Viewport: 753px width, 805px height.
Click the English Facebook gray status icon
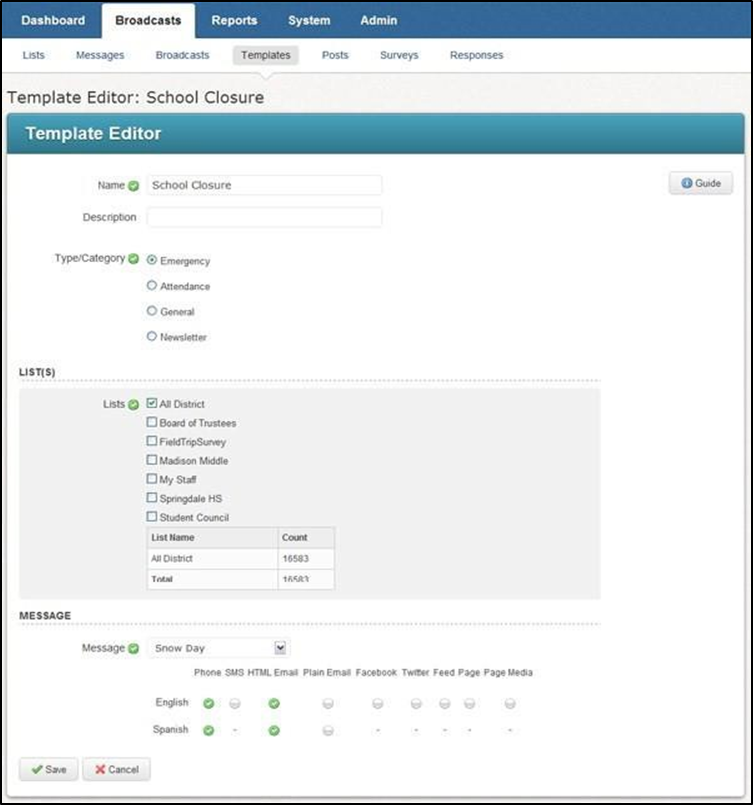click(377, 704)
